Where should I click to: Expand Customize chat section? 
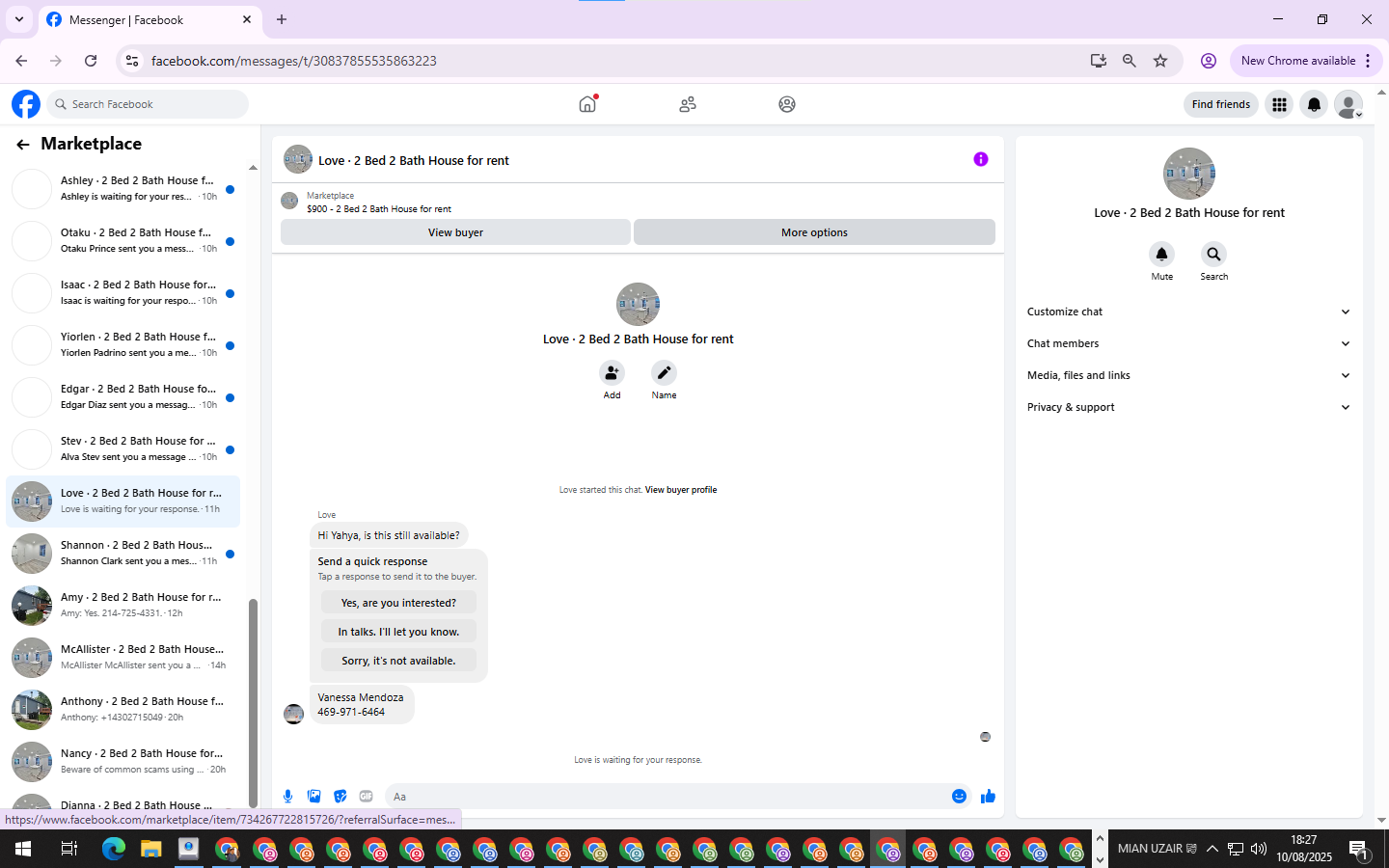pos(1188,312)
